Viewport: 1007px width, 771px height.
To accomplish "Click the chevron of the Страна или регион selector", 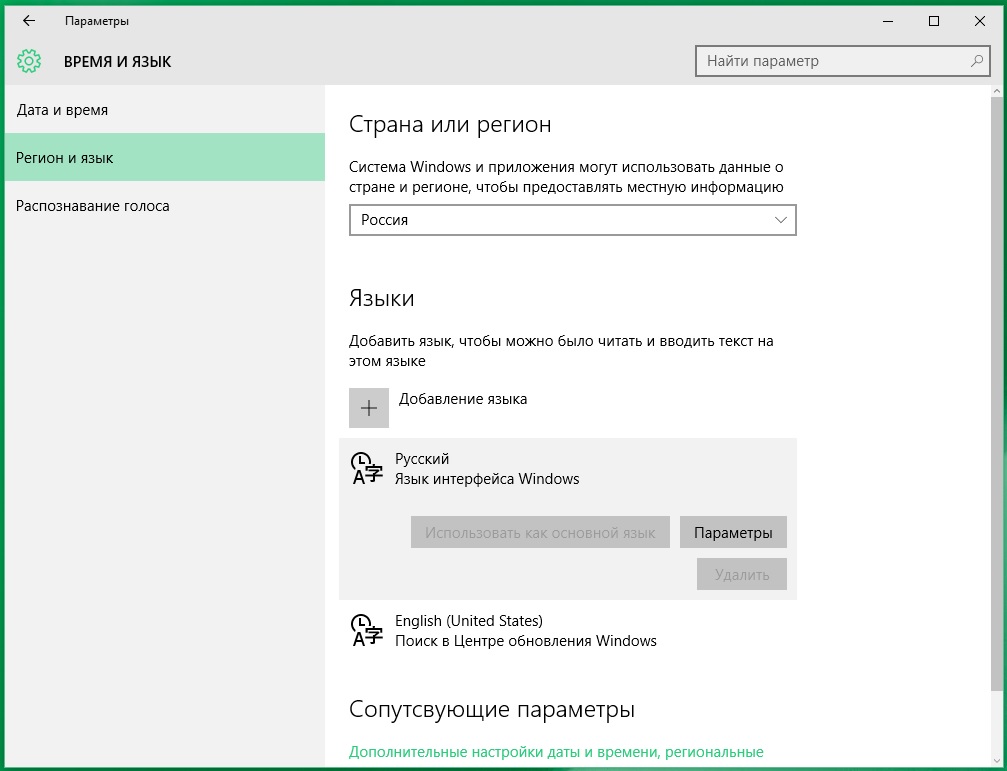I will click(780, 220).
